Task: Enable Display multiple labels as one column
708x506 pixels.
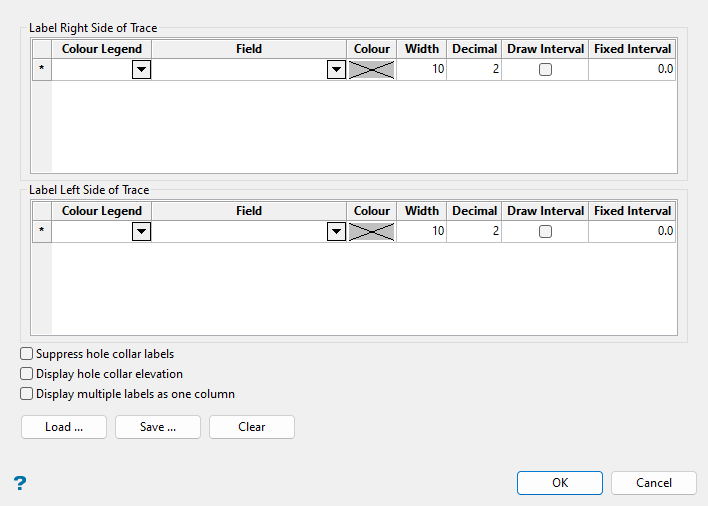Action: (27, 394)
